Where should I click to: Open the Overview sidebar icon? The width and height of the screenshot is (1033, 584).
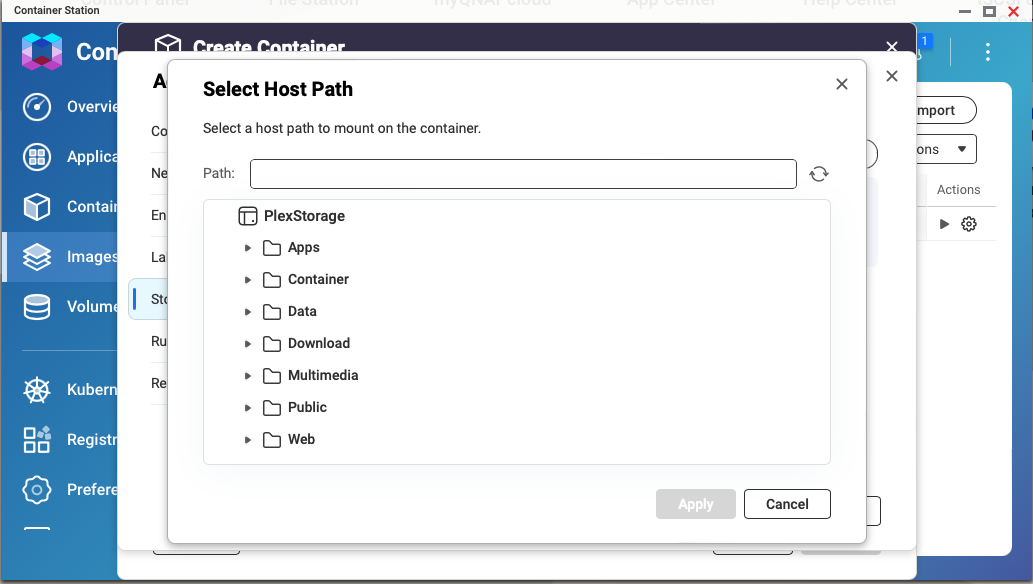pyautogui.click(x=37, y=107)
